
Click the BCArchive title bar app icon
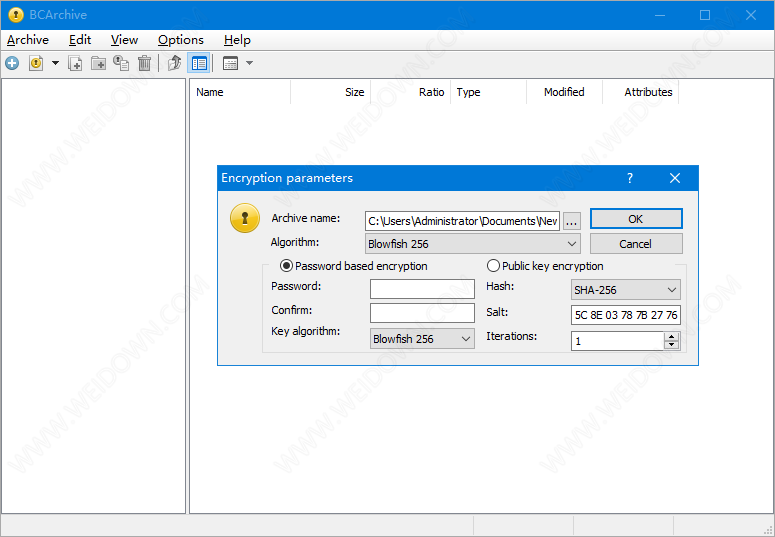point(16,15)
